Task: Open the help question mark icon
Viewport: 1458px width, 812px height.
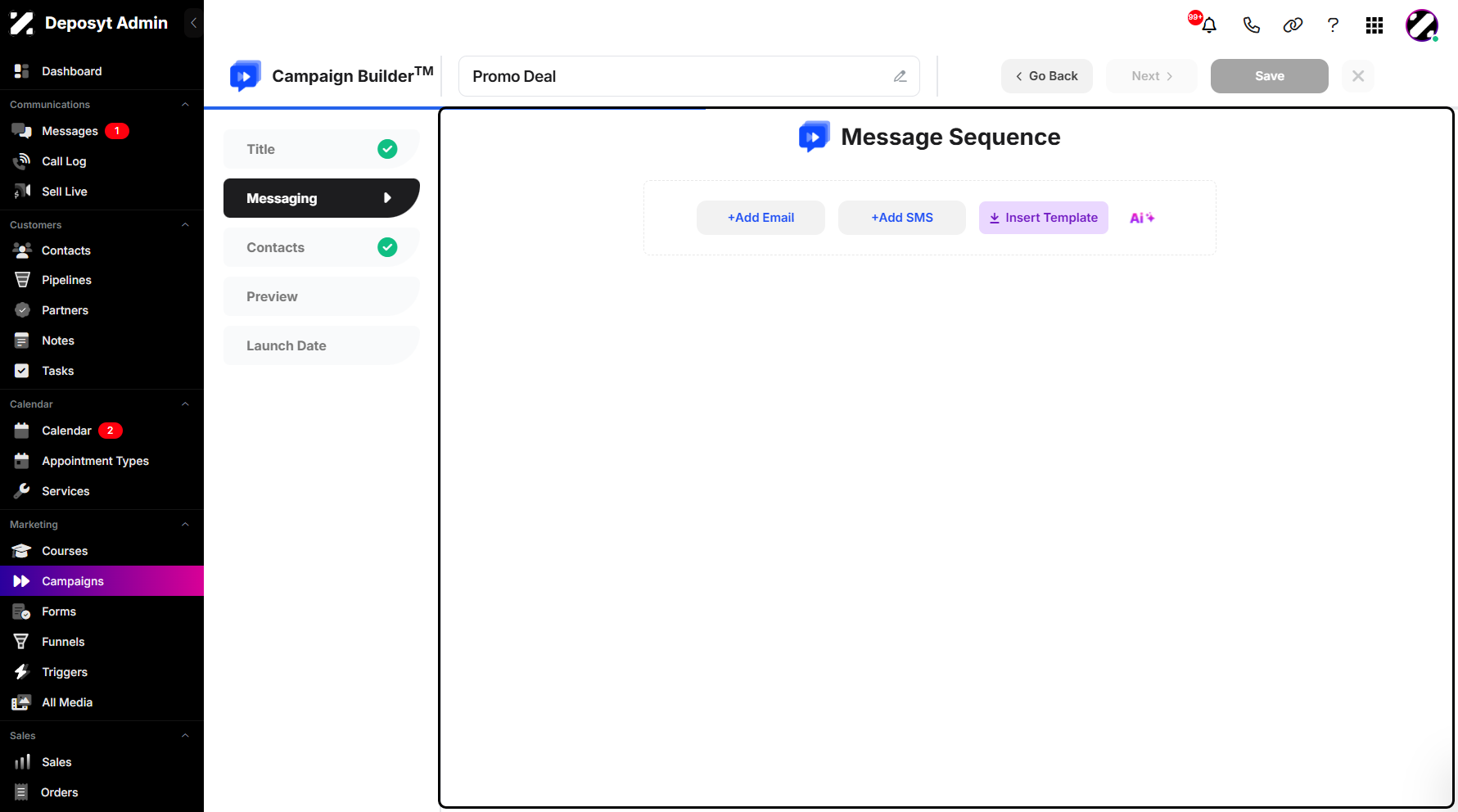Action: click(1333, 25)
